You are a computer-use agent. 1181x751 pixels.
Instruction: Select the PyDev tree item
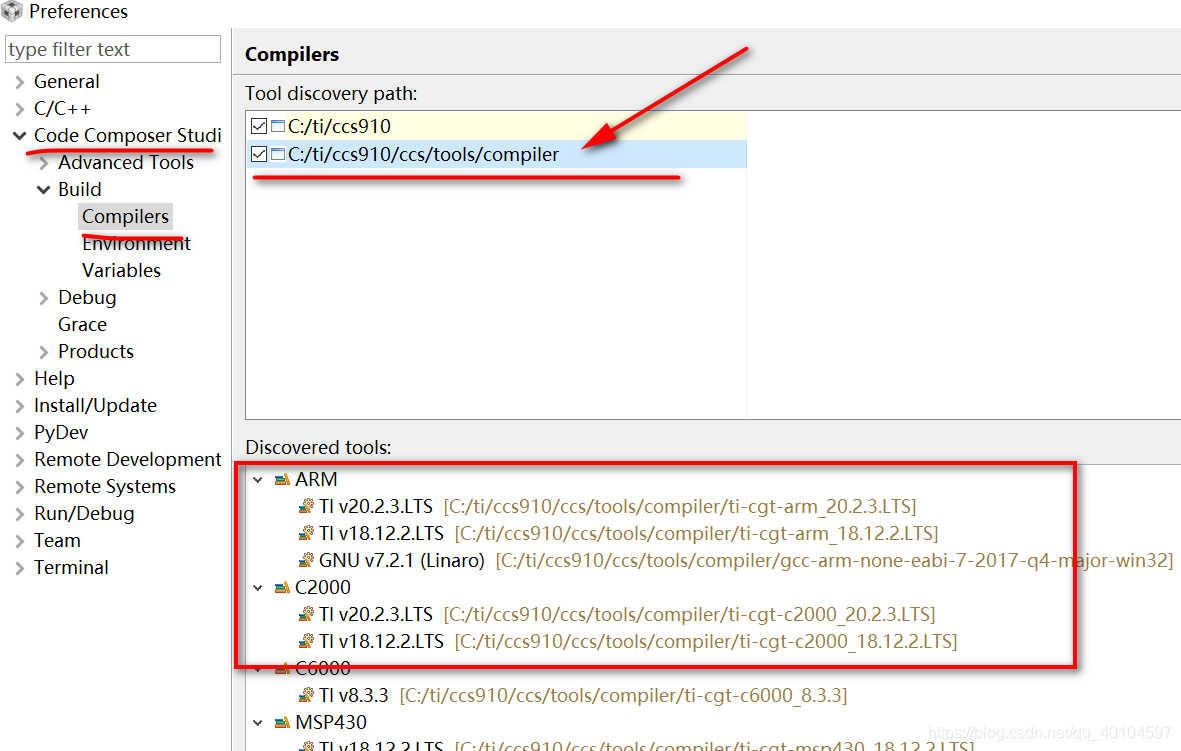tap(60, 432)
